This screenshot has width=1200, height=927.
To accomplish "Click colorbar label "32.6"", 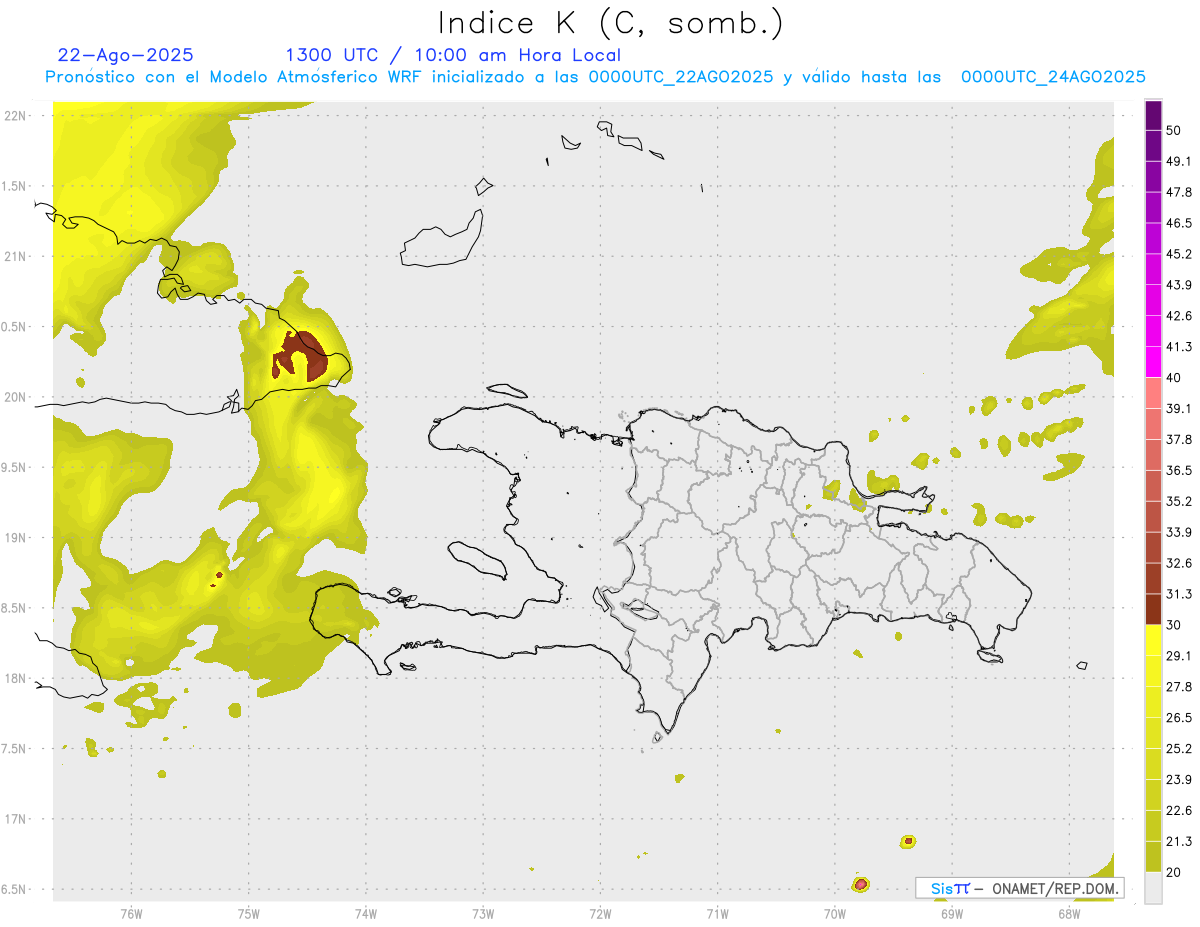I will coord(1179,564).
